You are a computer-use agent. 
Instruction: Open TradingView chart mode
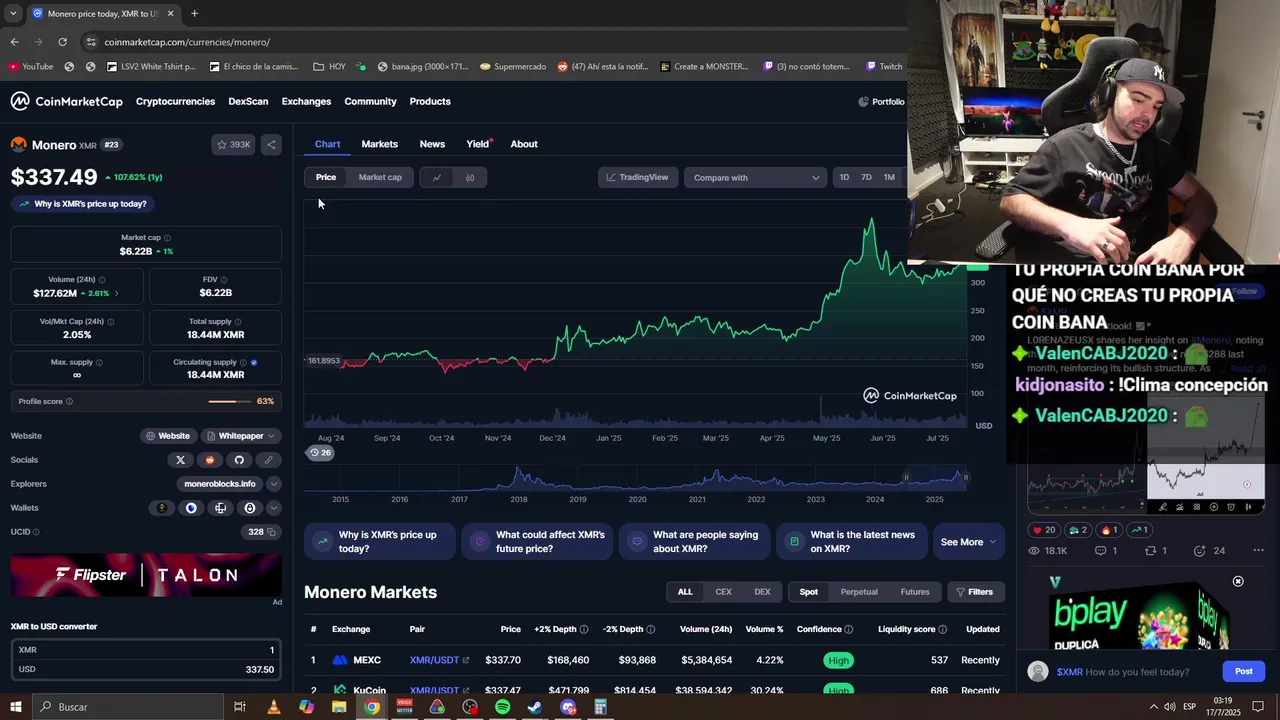point(637,178)
